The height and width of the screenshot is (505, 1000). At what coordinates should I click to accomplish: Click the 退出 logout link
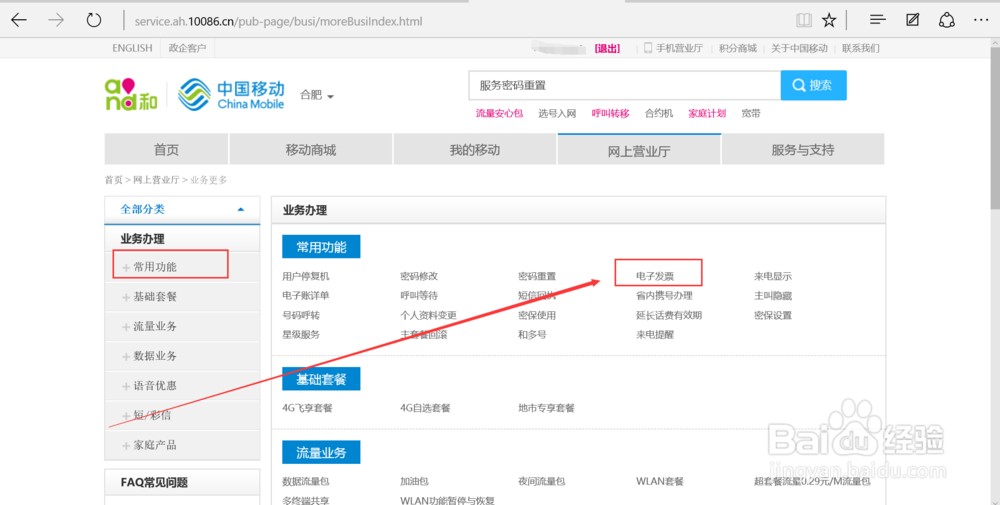(x=607, y=48)
